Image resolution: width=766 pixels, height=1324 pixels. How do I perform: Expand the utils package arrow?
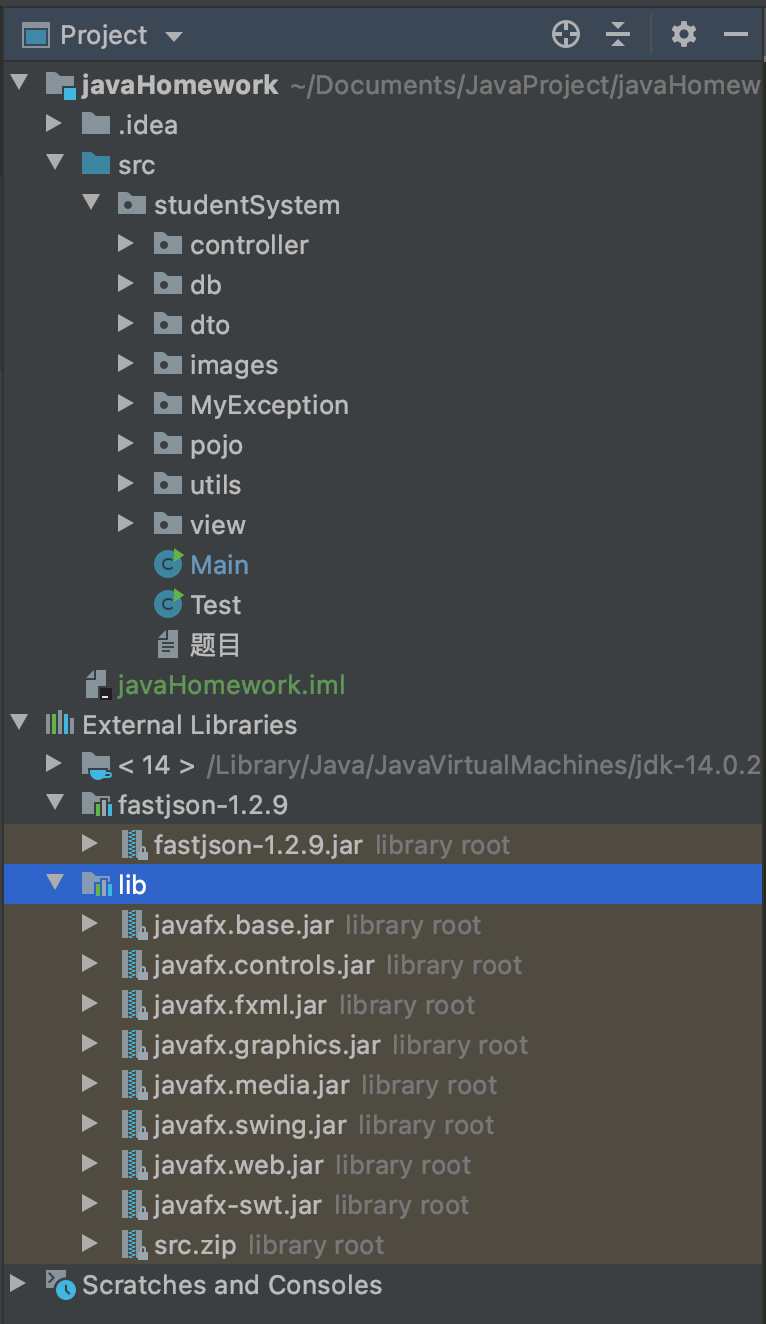click(126, 484)
